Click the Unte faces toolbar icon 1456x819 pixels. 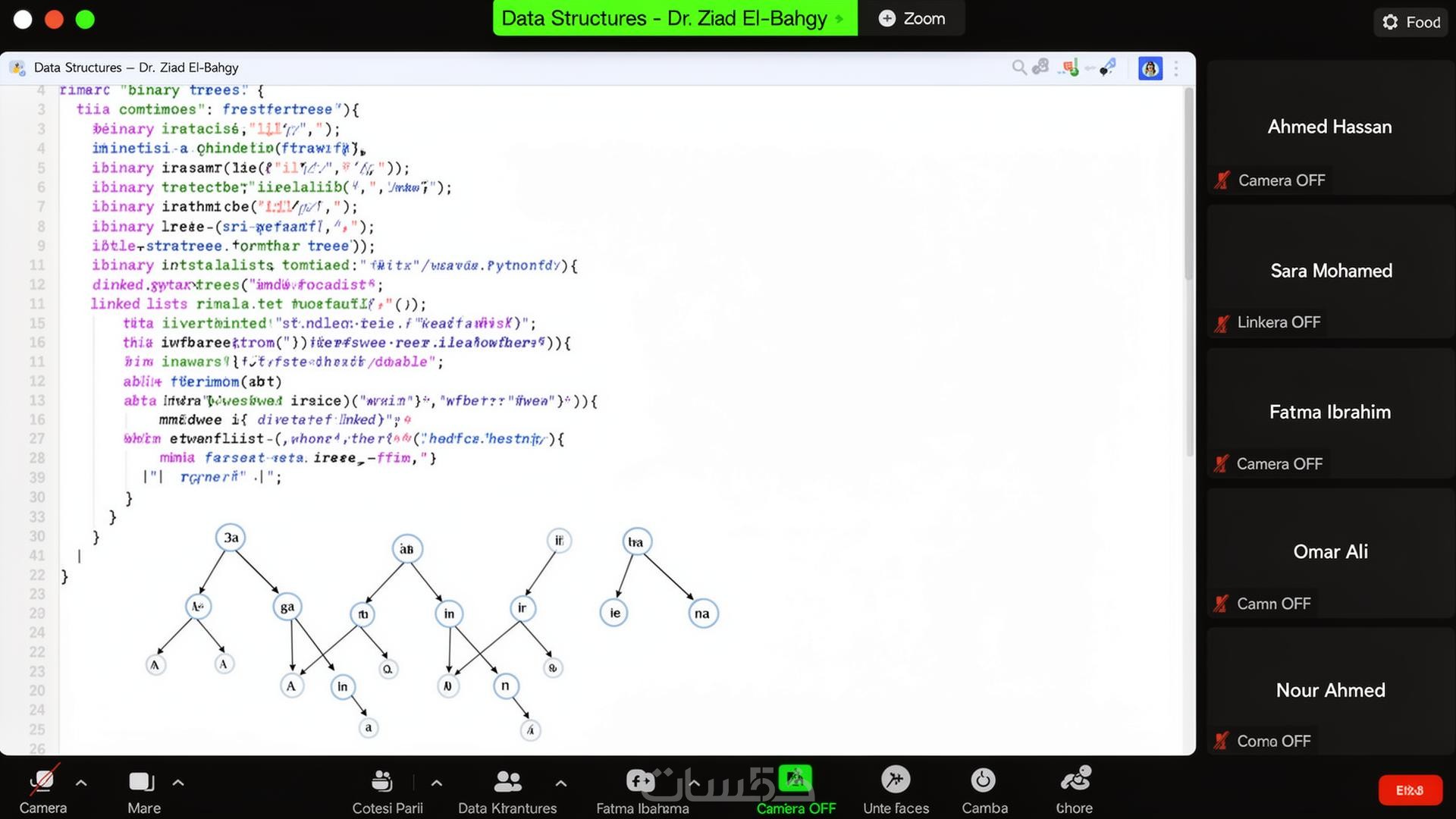click(x=896, y=780)
